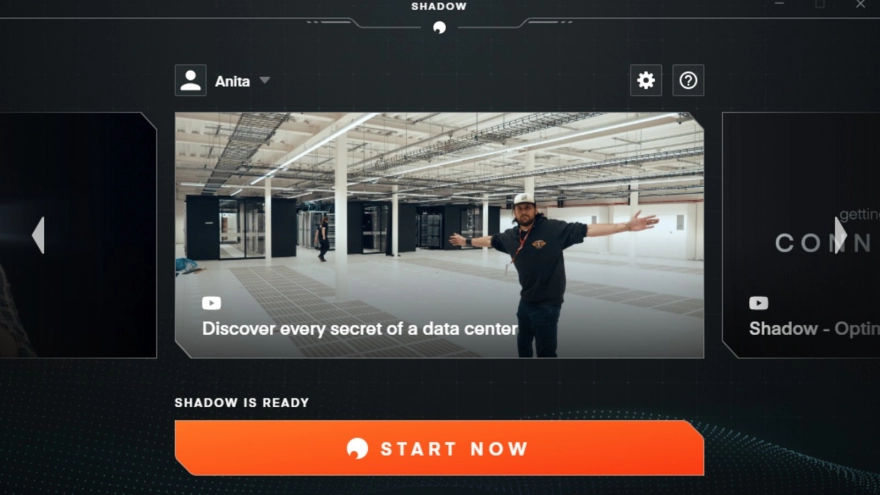Click the SHADOW title text at top
The image size is (880, 495).
439,6
